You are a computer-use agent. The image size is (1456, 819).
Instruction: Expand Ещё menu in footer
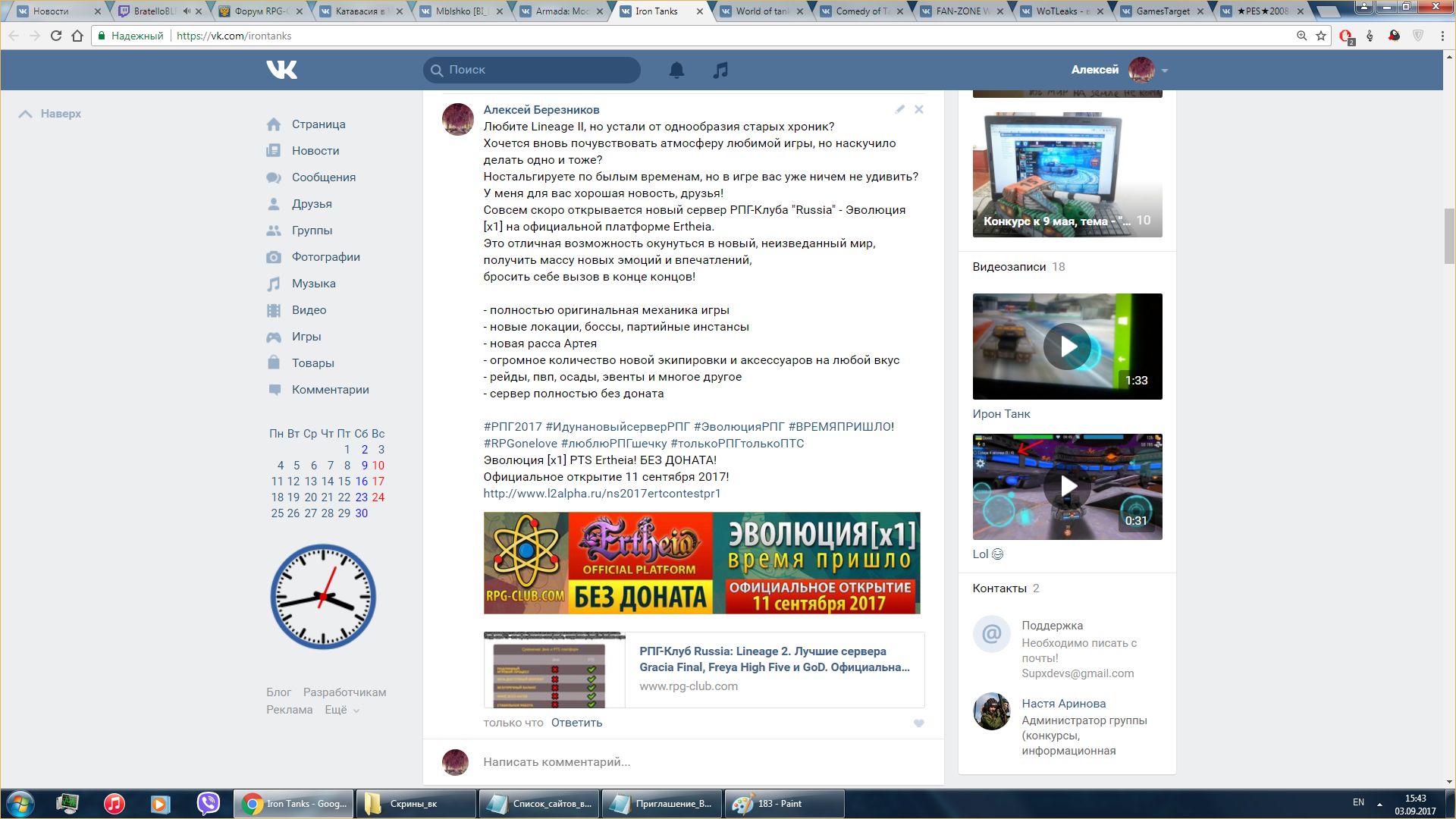(x=342, y=710)
